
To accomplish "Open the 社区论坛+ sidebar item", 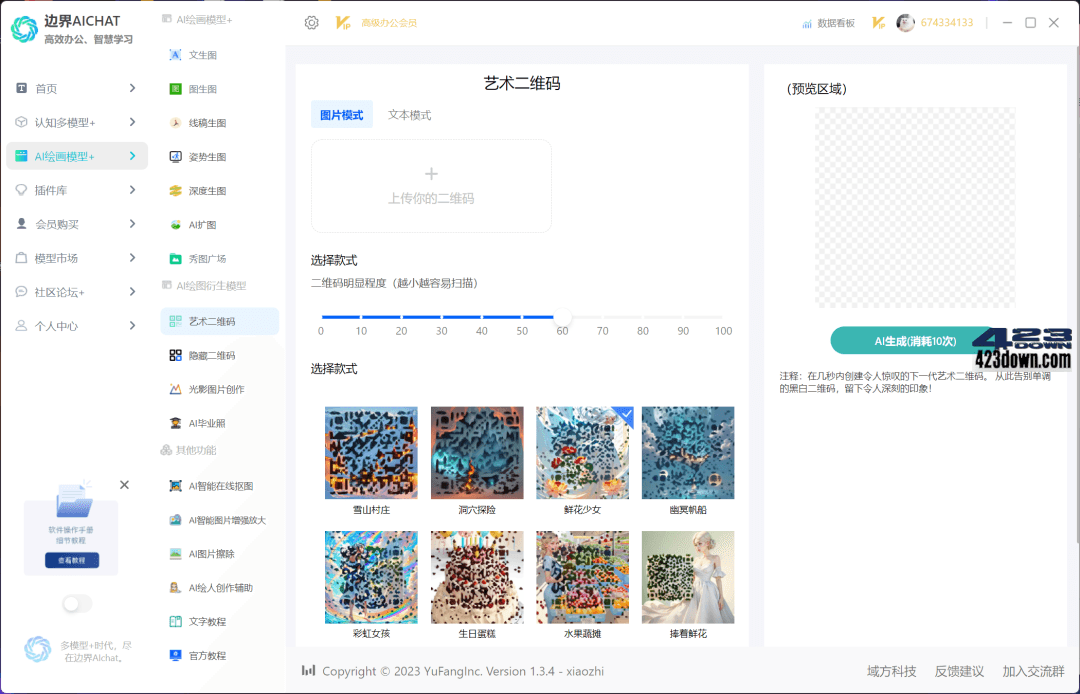I will [76, 292].
